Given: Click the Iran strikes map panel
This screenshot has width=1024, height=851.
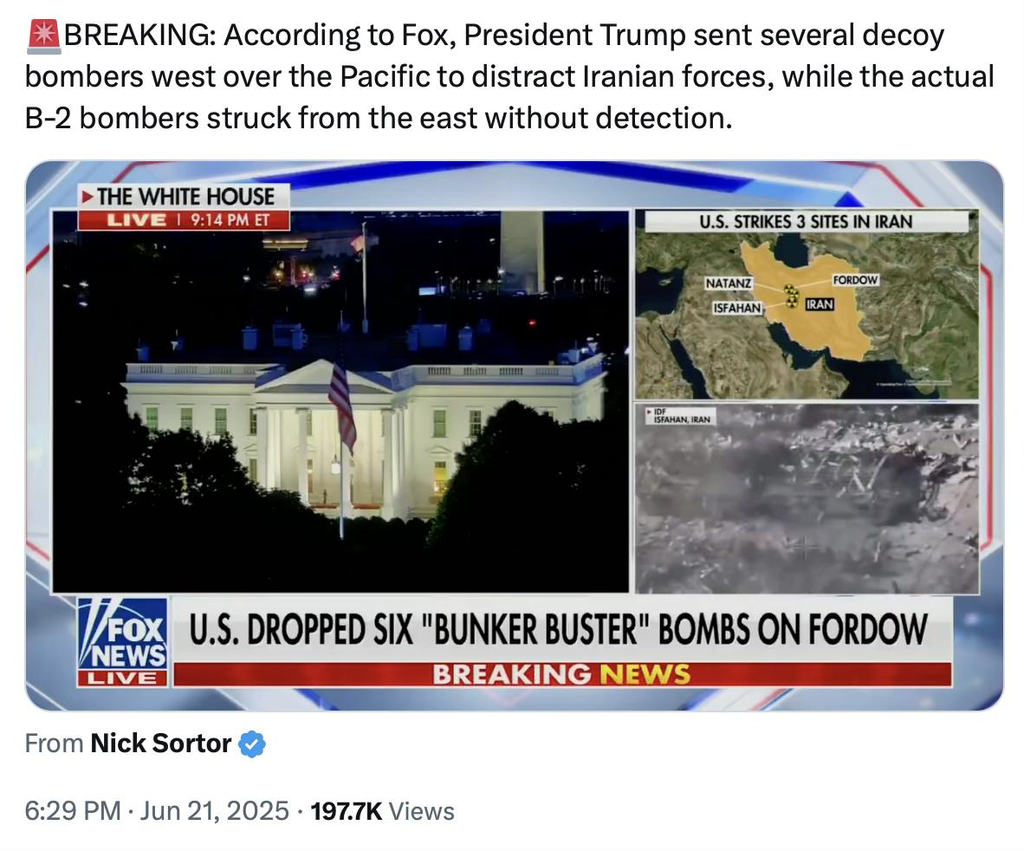Looking at the screenshot, I should pyautogui.click(x=807, y=304).
